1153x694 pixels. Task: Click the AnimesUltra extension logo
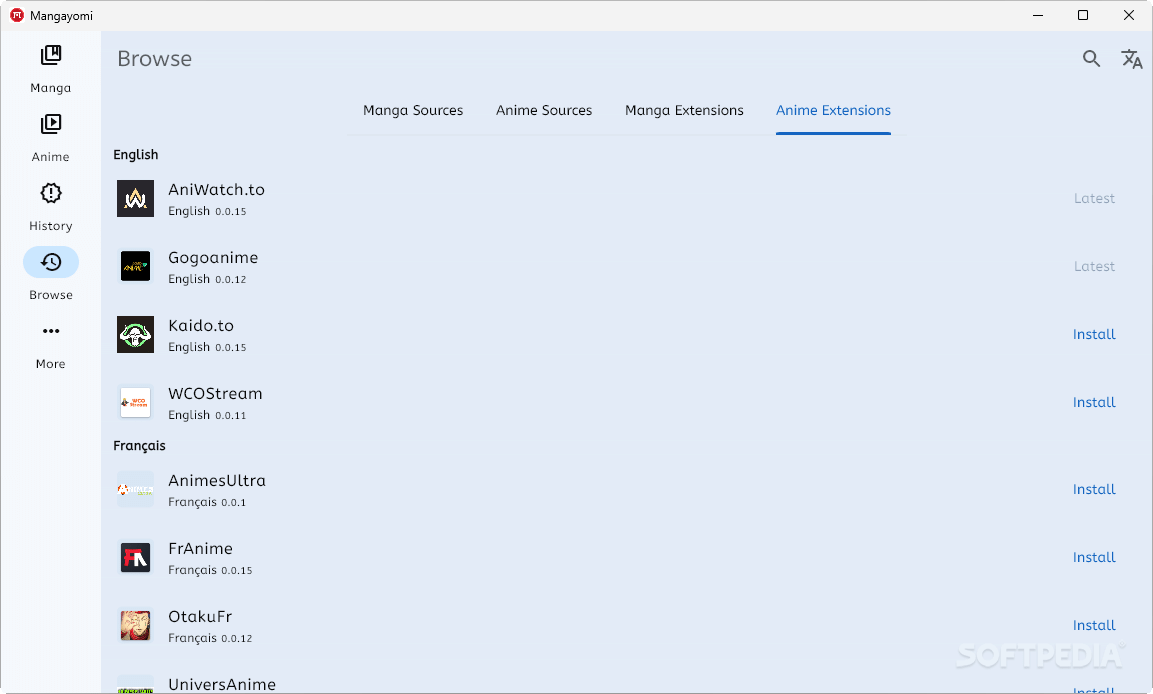tap(135, 490)
